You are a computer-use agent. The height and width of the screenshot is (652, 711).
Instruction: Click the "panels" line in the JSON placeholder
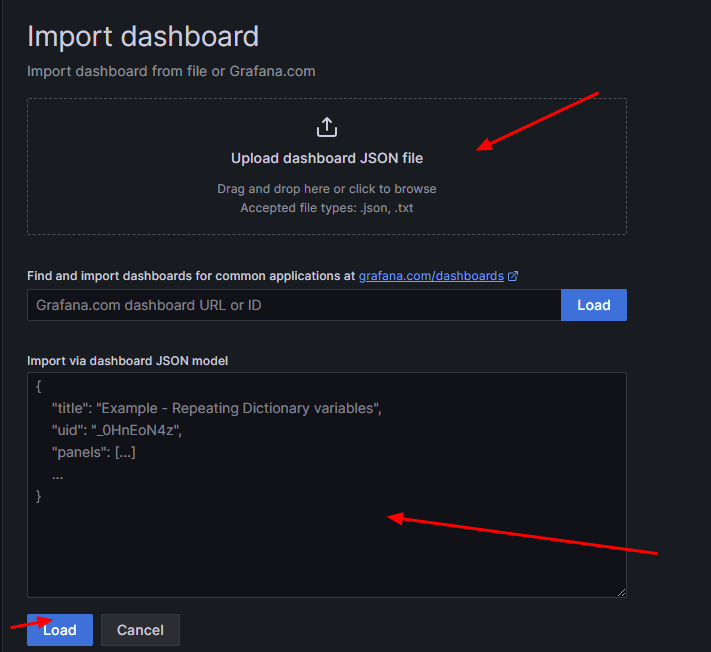(x=93, y=452)
